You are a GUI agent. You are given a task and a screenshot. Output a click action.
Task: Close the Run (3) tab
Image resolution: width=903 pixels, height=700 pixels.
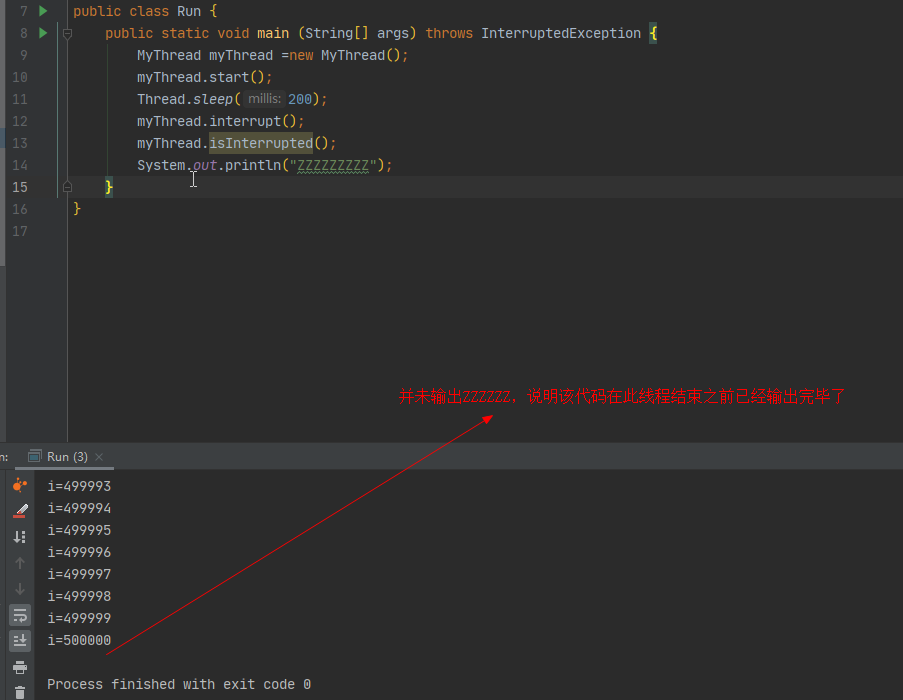click(99, 456)
